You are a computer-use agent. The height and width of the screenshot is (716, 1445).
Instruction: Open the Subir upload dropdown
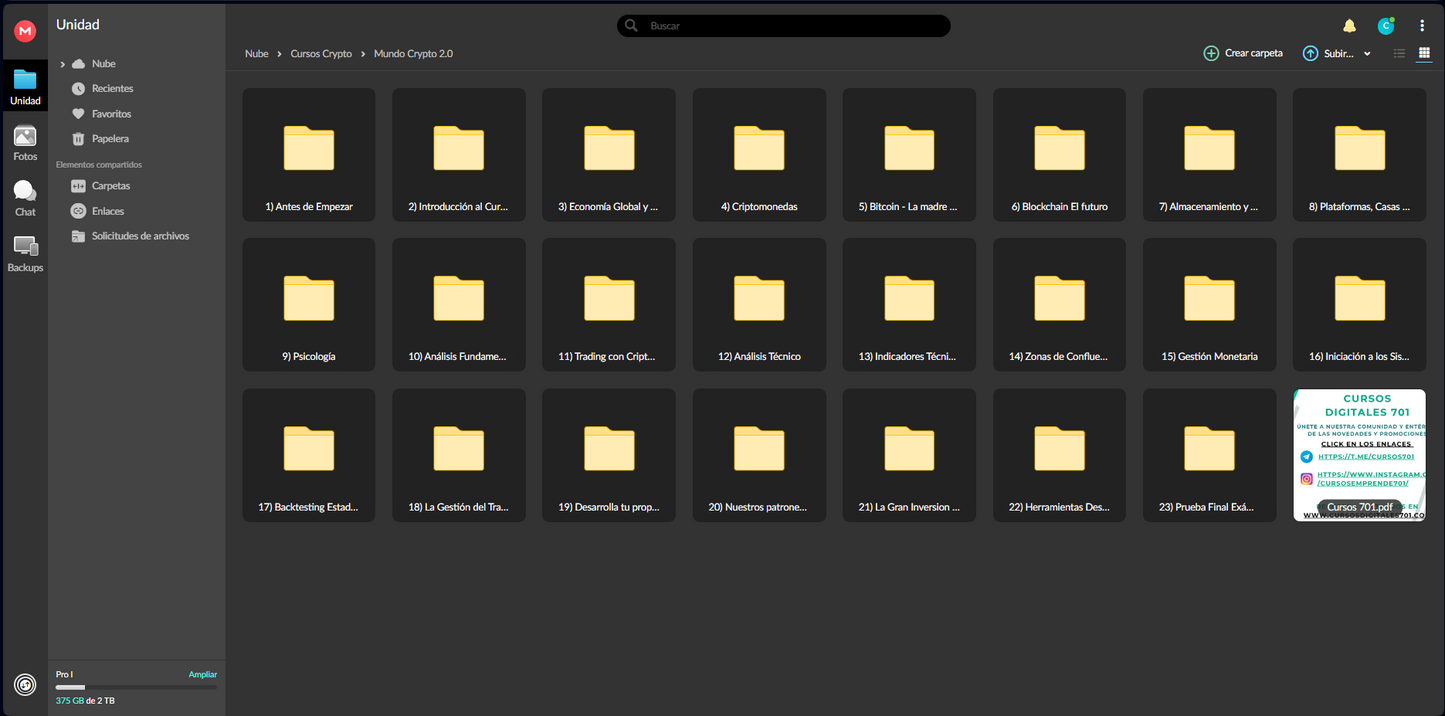1337,53
